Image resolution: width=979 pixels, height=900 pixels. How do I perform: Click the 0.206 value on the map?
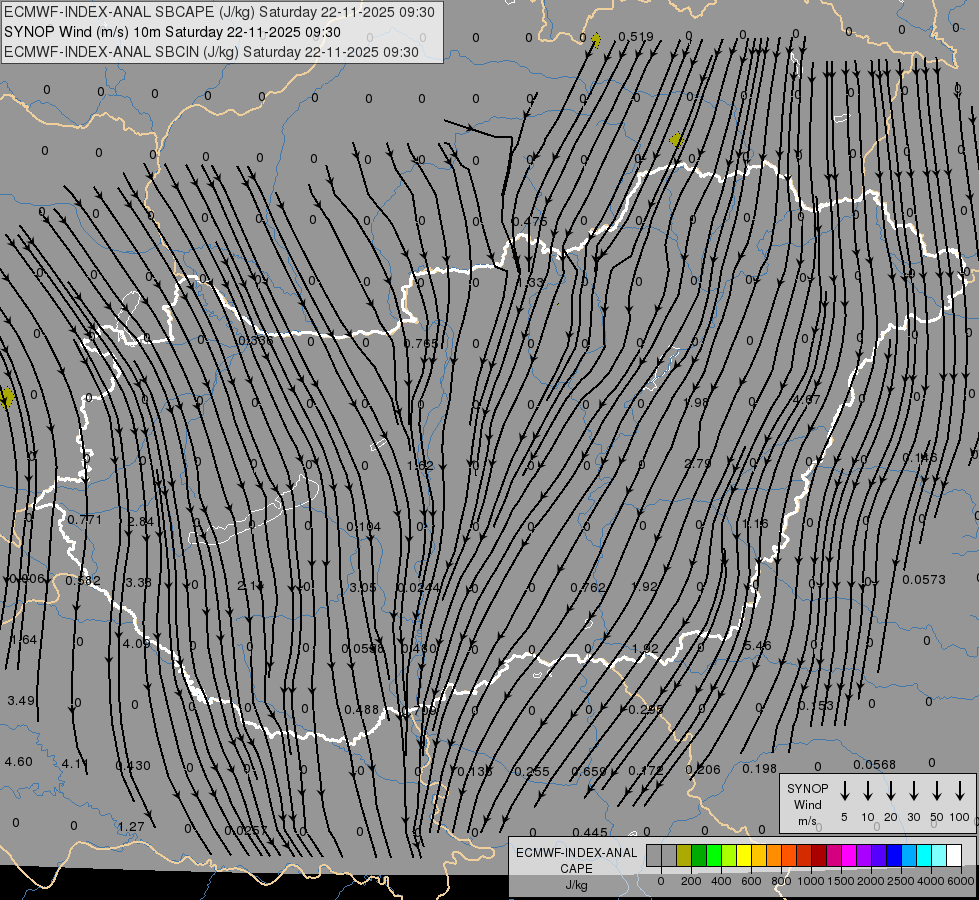point(703,770)
